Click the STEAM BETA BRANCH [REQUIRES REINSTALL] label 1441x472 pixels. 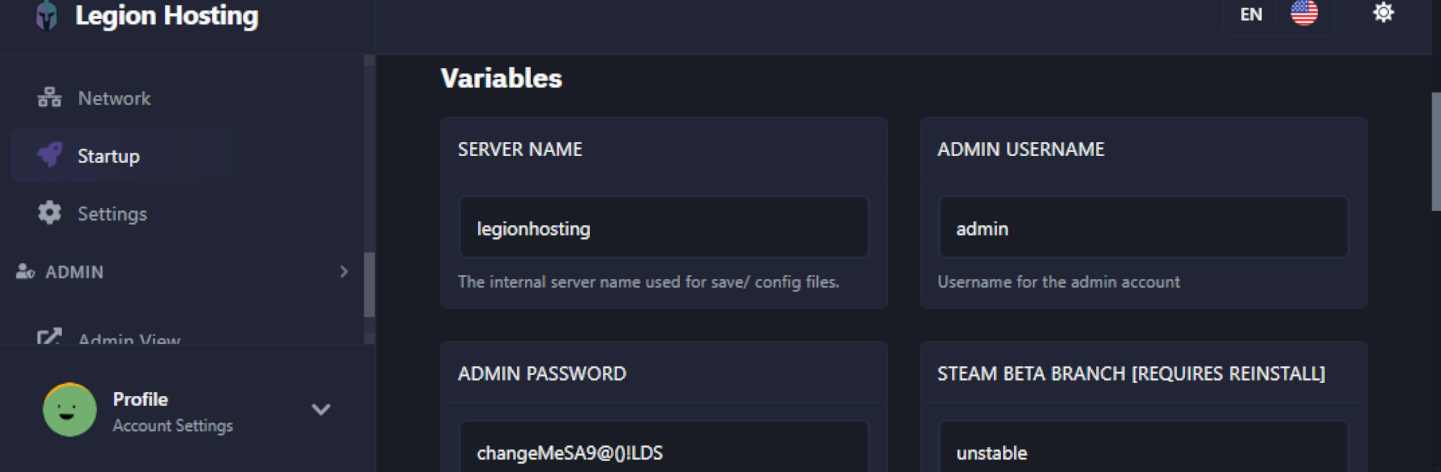(1131, 374)
